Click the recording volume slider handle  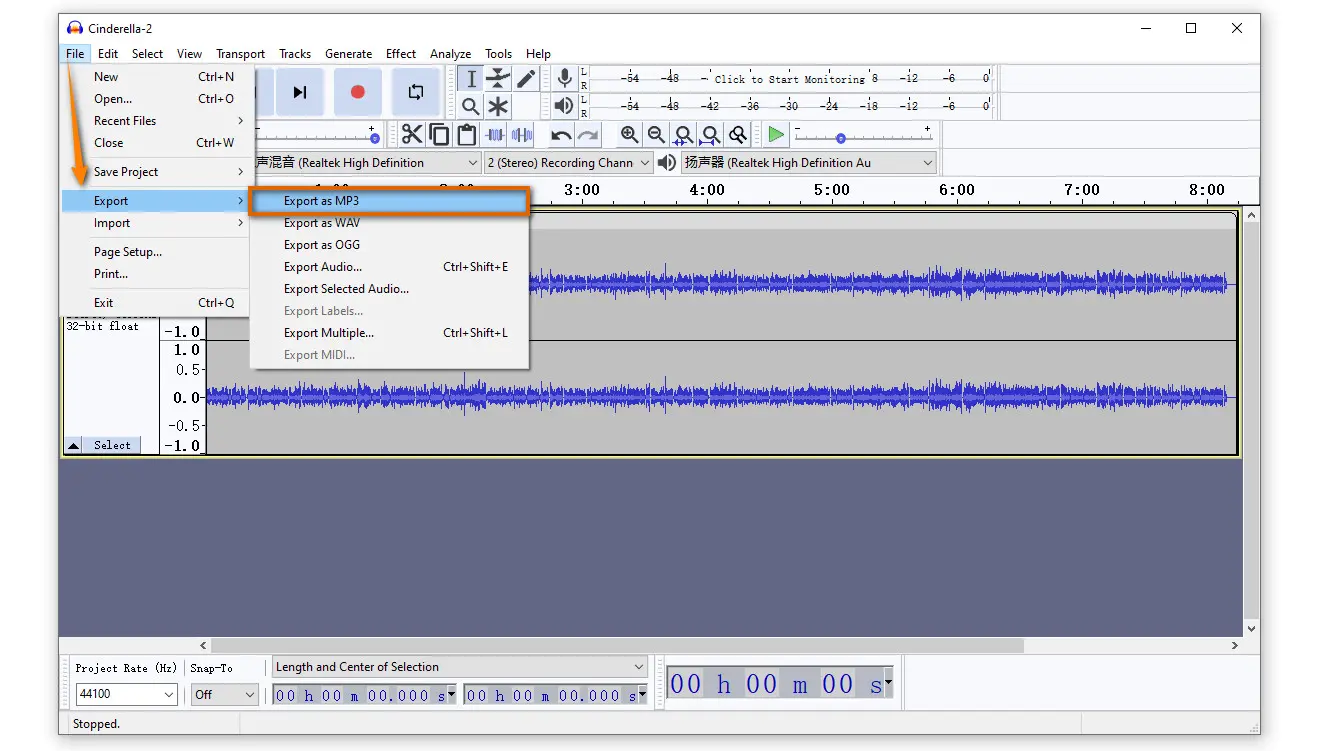tap(374, 139)
